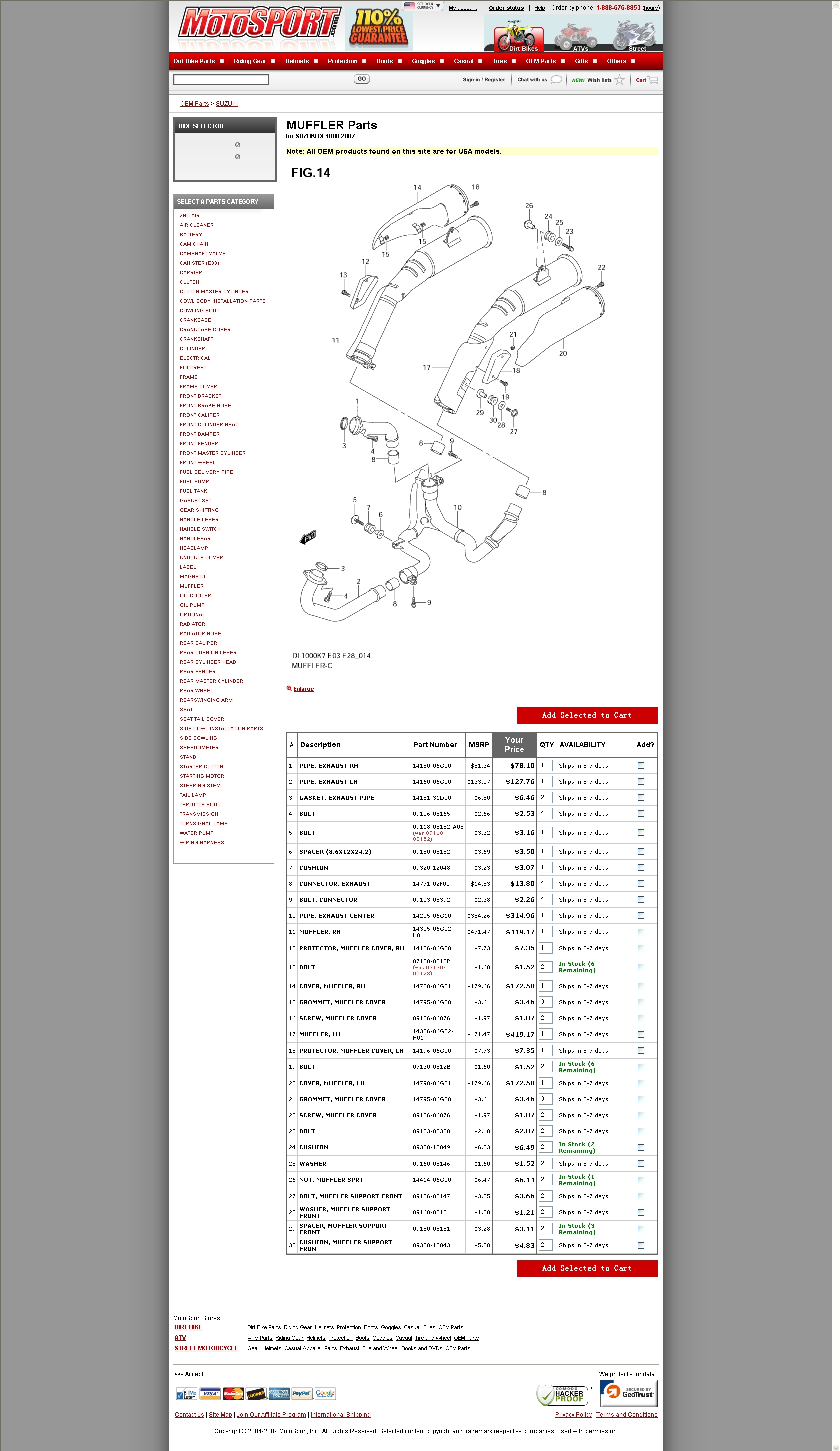Click the OEM Parts breadcrumb link
The image size is (840, 1451).
[x=194, y=103]
